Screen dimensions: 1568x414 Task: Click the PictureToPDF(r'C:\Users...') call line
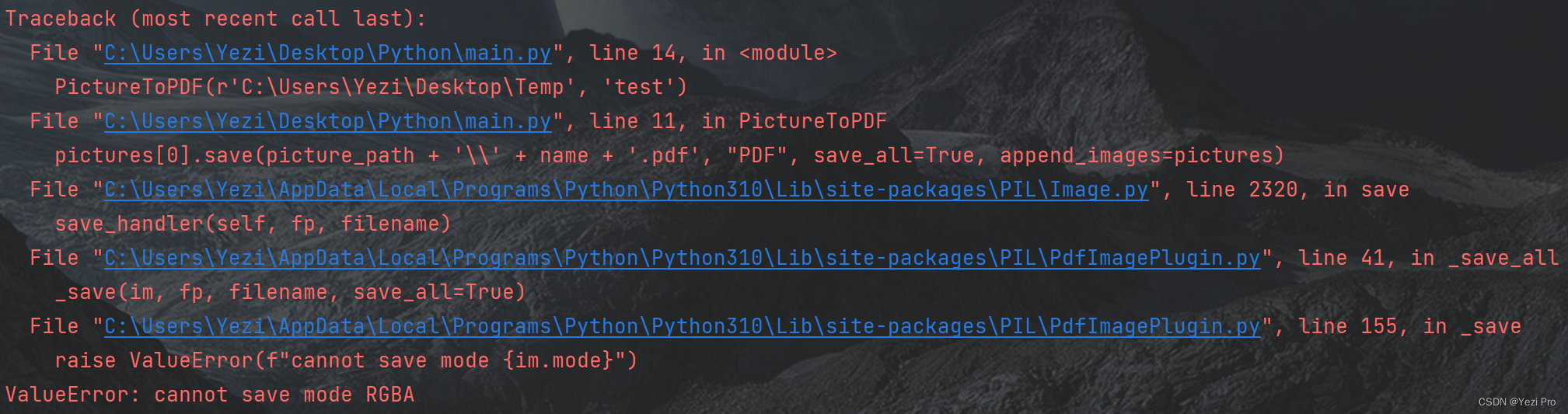click(x=371, y=87)
